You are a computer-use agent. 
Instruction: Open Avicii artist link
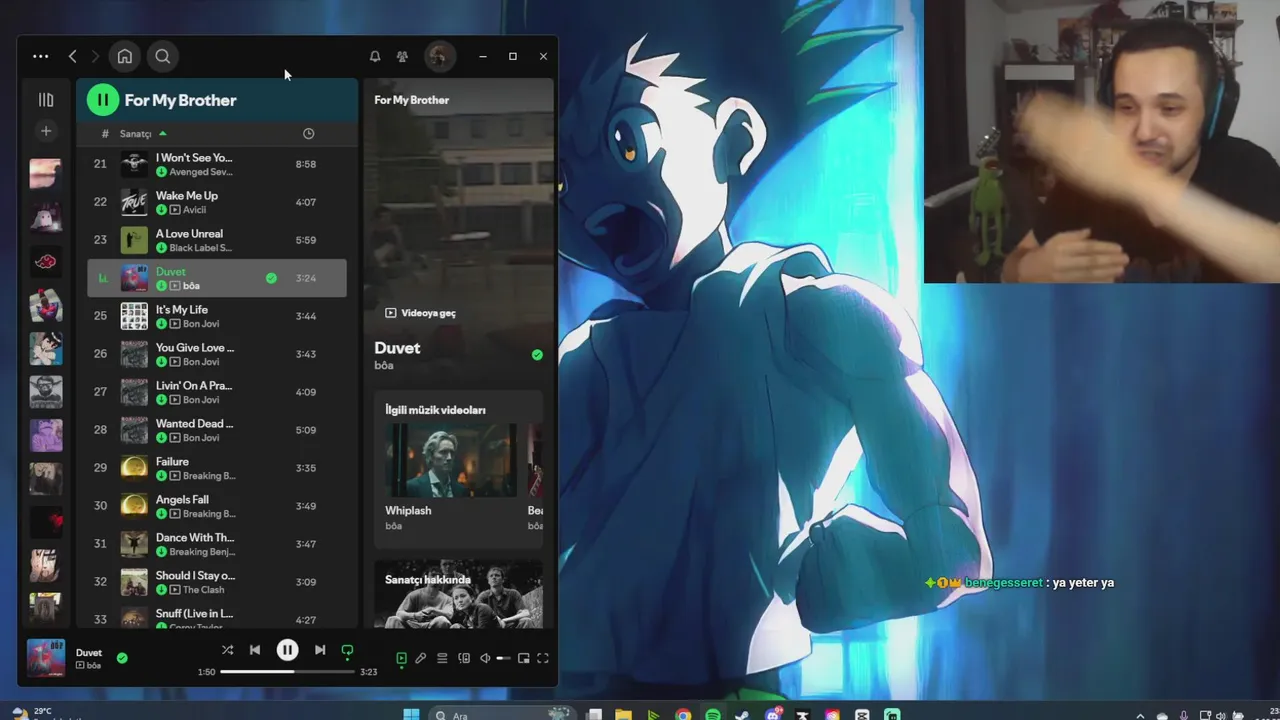click(194, 210)
